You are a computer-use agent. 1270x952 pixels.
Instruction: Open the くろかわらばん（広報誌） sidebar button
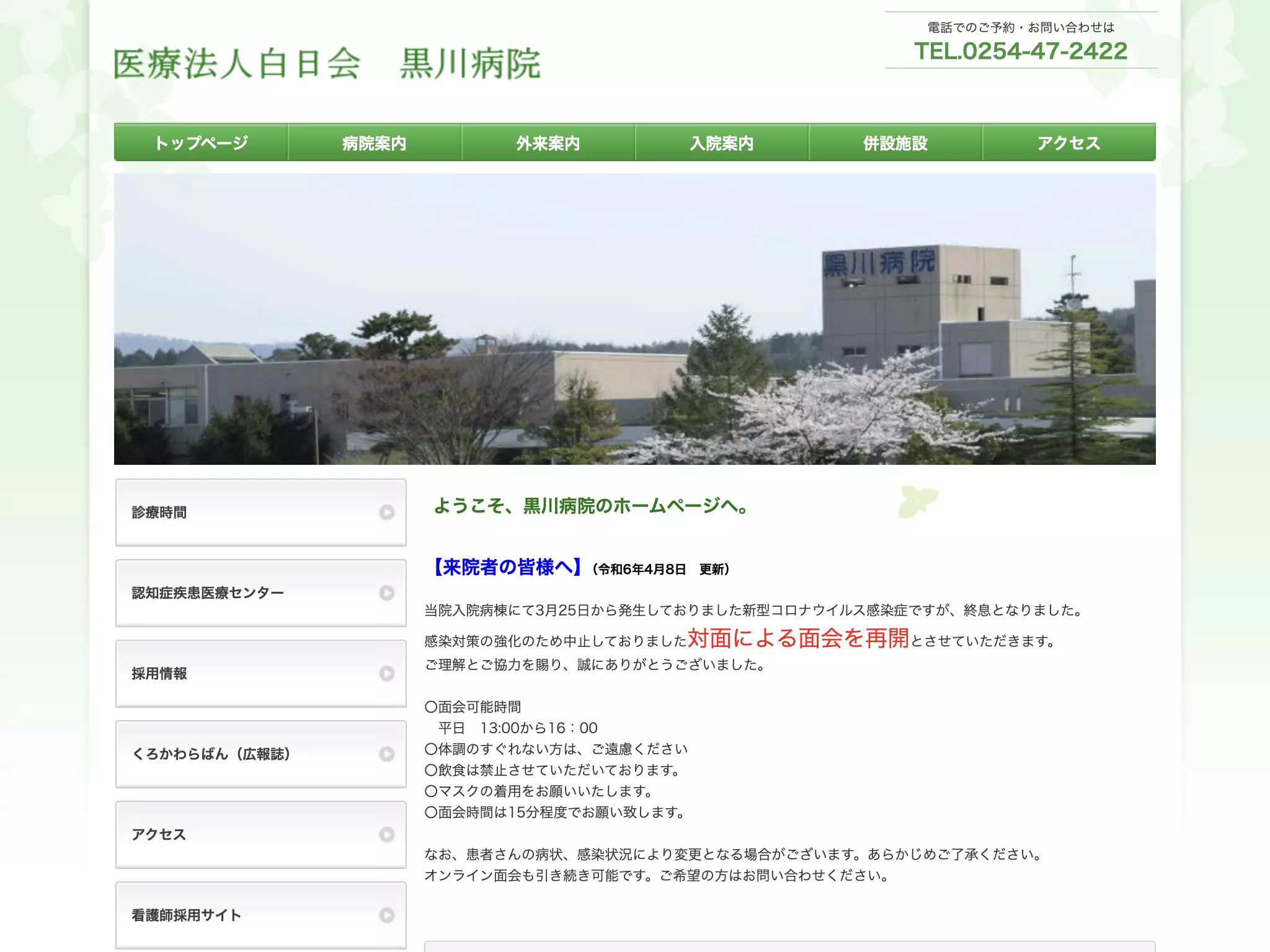pyautogui.click(x=261, y=754)
